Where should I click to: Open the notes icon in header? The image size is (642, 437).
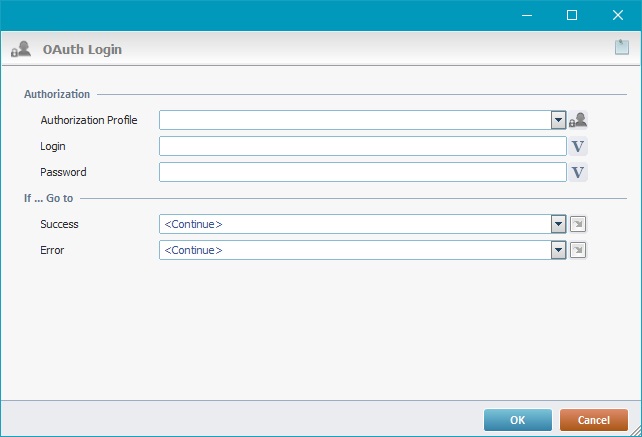click(621, 47)
